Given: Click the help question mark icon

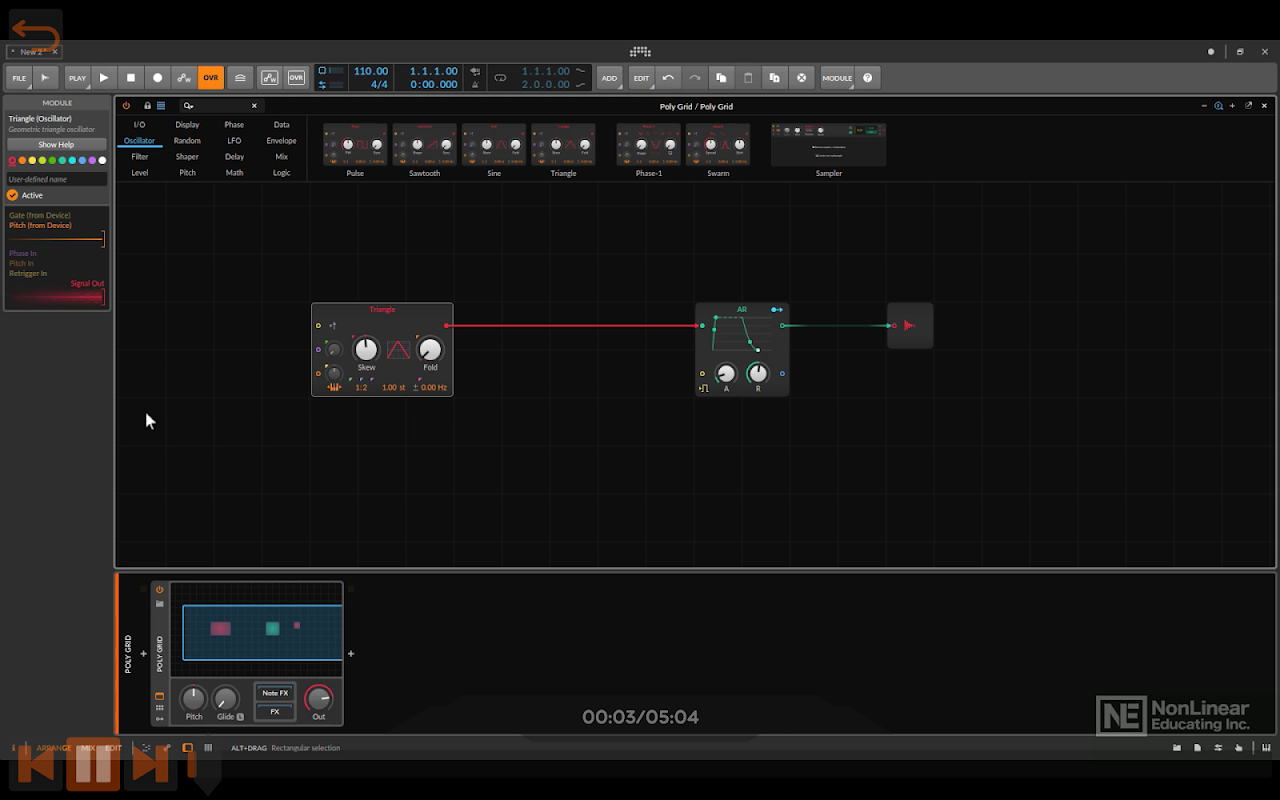Looking at the screenshot, I should [867, 78].
